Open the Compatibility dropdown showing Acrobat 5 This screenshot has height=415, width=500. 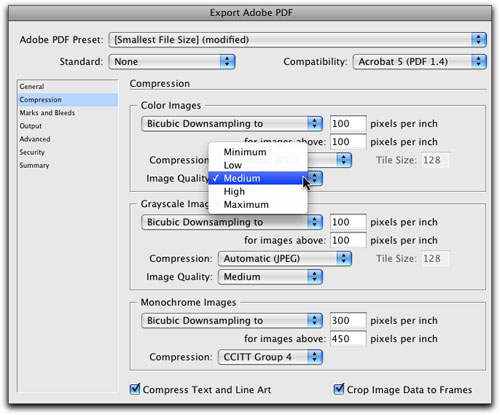point(419,62)
